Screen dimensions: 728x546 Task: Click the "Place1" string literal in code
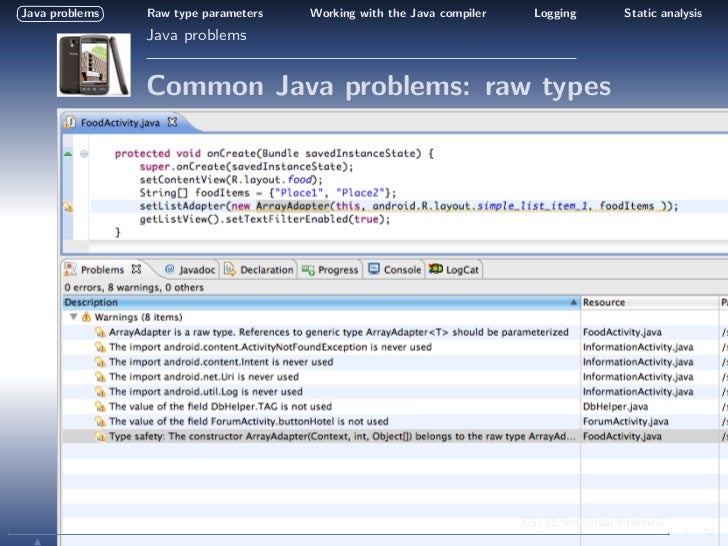pyautogui.click(x=299, y=193)
